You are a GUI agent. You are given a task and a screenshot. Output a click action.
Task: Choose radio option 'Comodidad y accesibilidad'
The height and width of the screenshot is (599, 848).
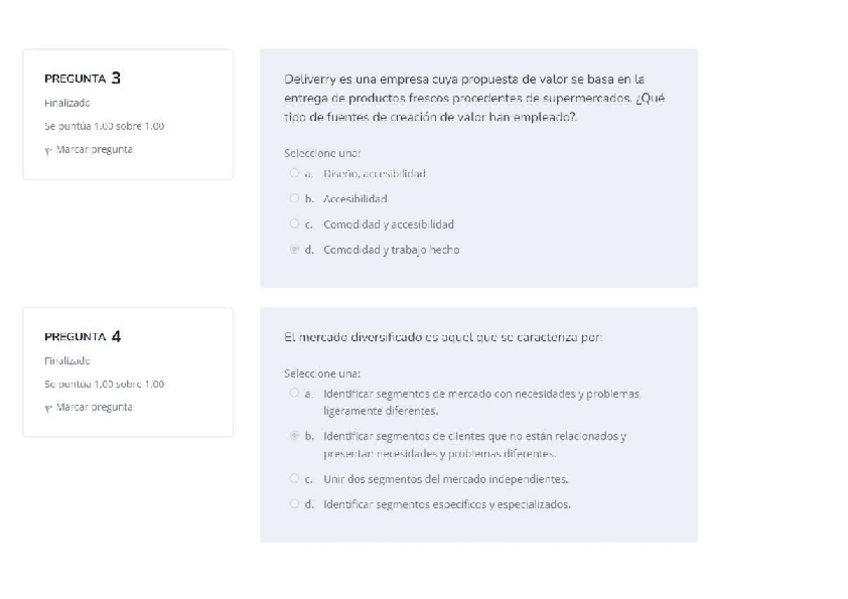coord(295,224)
